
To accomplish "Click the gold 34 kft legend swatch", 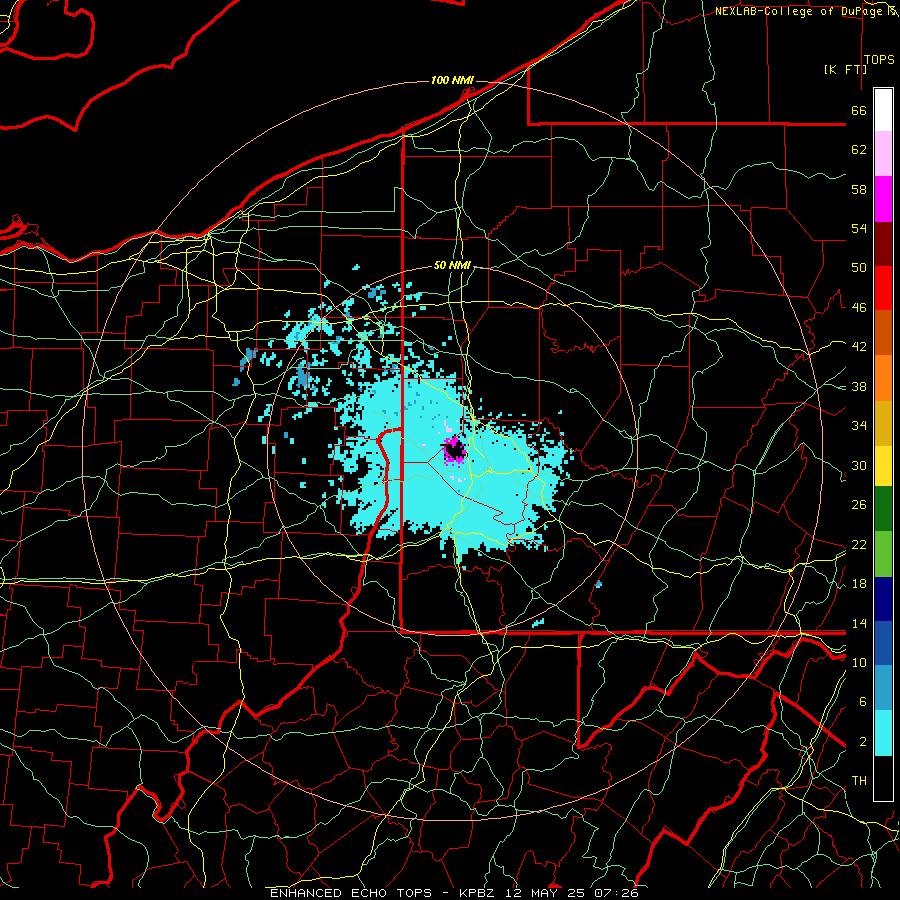I will (x=883, y=423).
